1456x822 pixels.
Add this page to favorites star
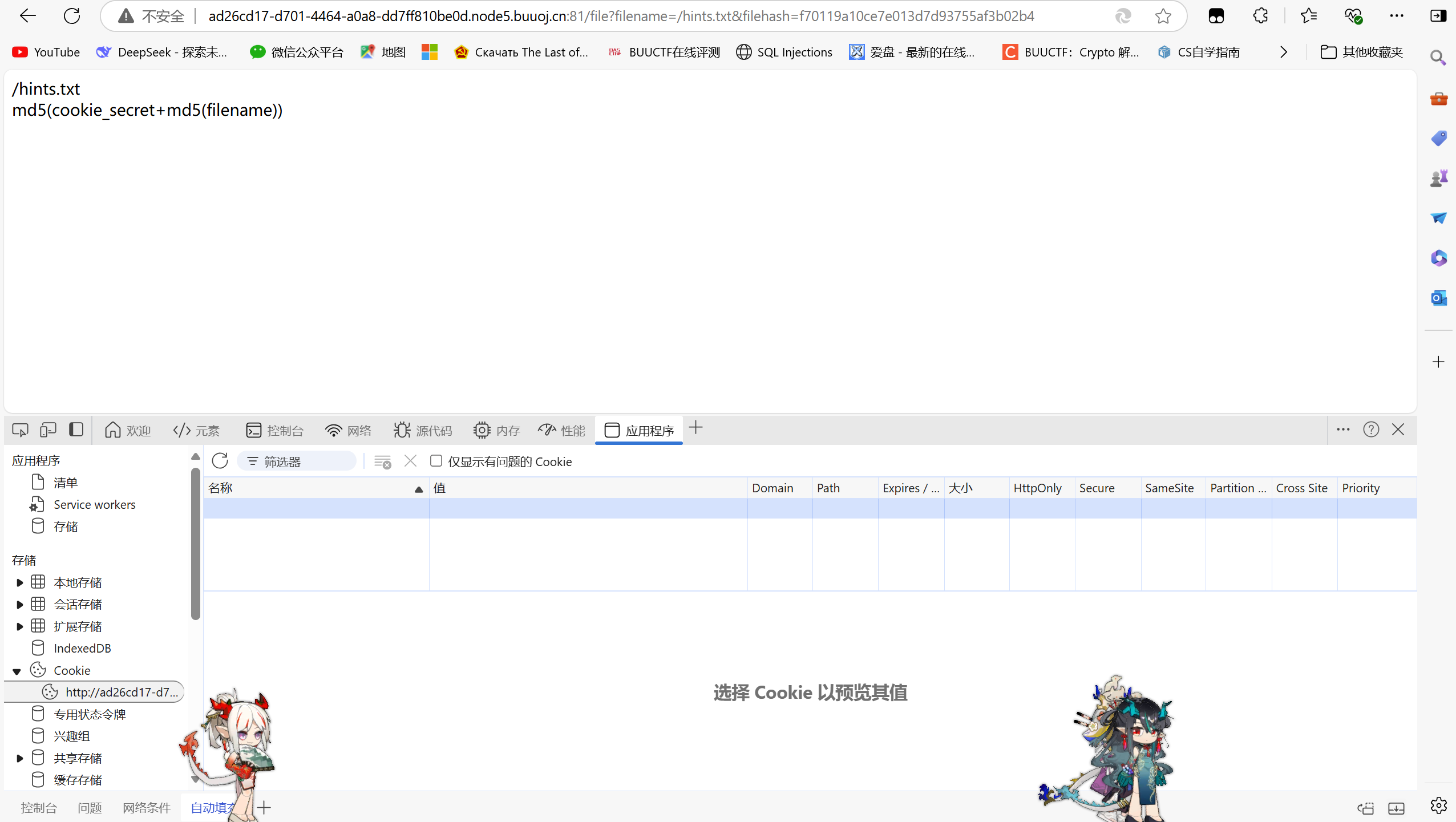pos(1163,16)
